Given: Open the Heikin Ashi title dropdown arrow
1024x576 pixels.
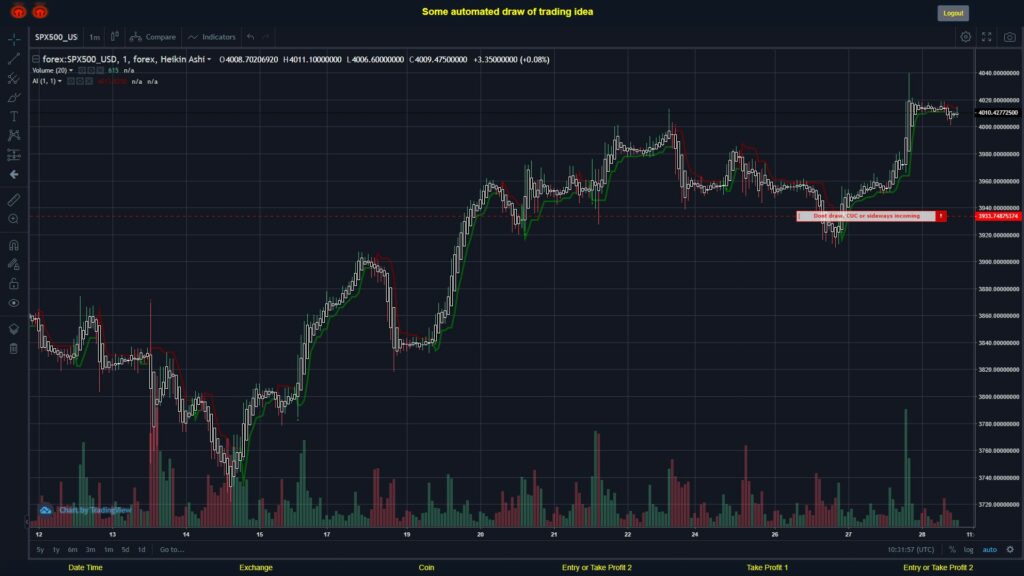Looking at the screenshot, I should coord(209,59).
